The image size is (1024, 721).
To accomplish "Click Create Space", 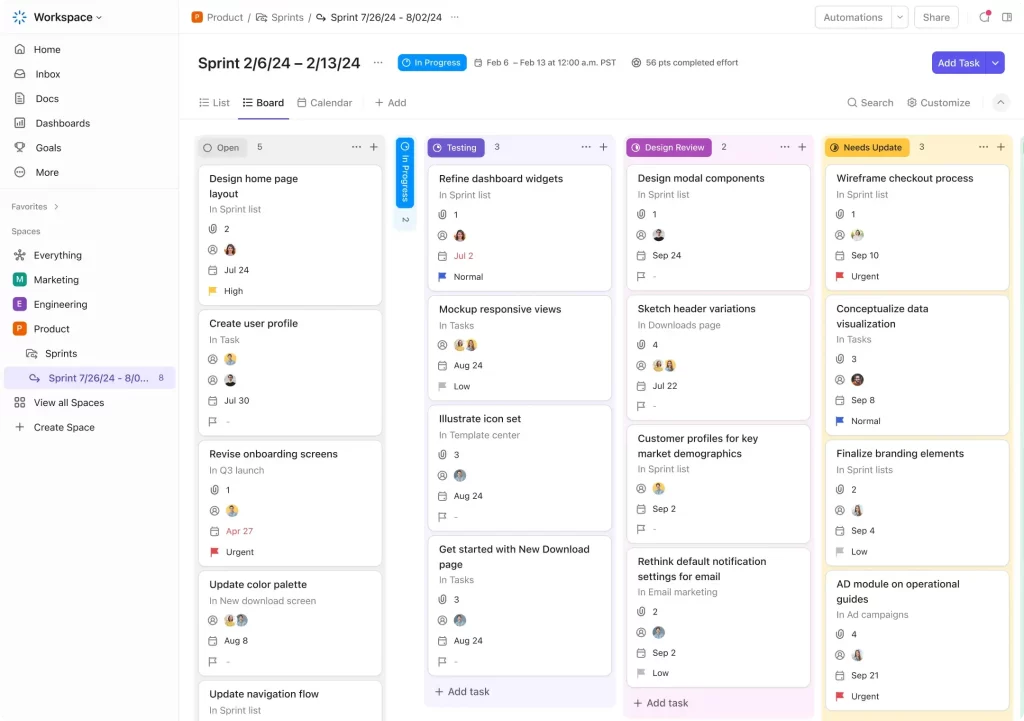I will [x=64, y=427].
